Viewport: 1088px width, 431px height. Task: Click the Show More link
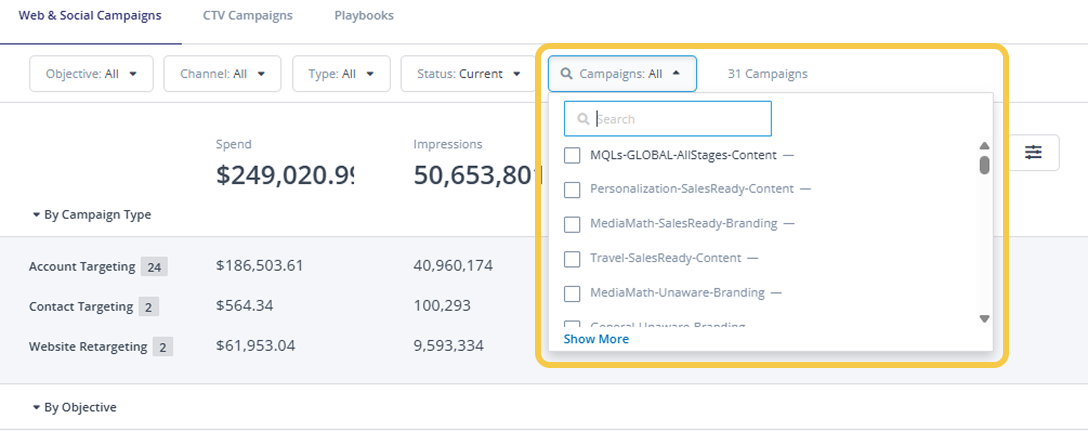point(596,339)
